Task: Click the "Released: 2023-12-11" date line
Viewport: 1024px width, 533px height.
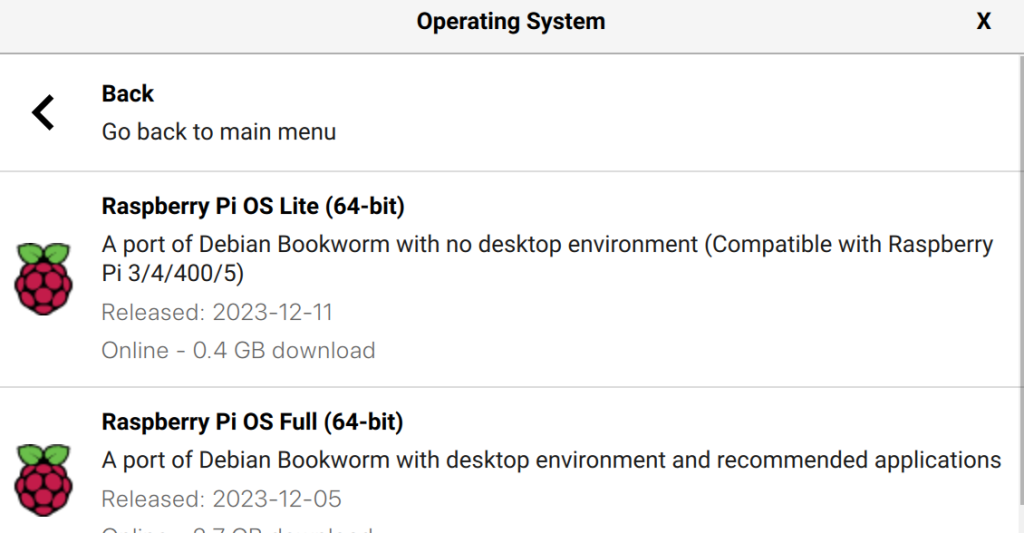Action: point(217,313)
